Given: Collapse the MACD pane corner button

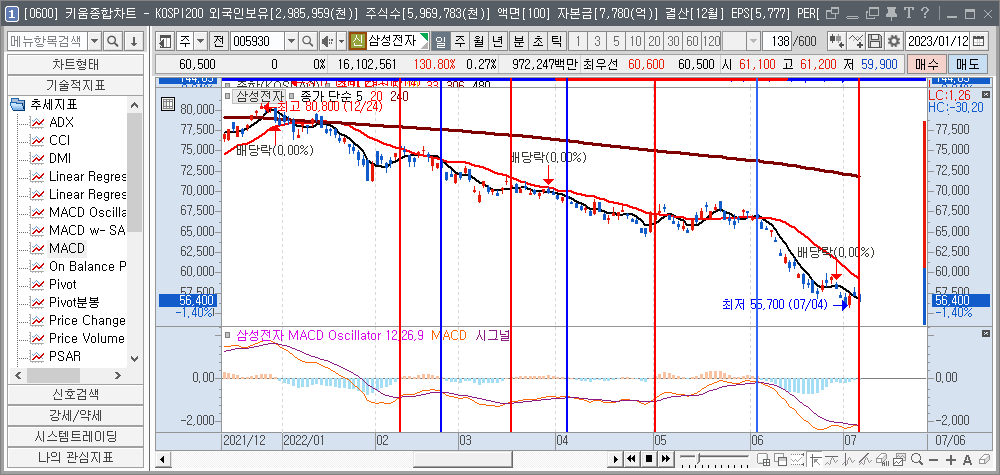Looking at the screenshot, I should click(x=987, y=333).
